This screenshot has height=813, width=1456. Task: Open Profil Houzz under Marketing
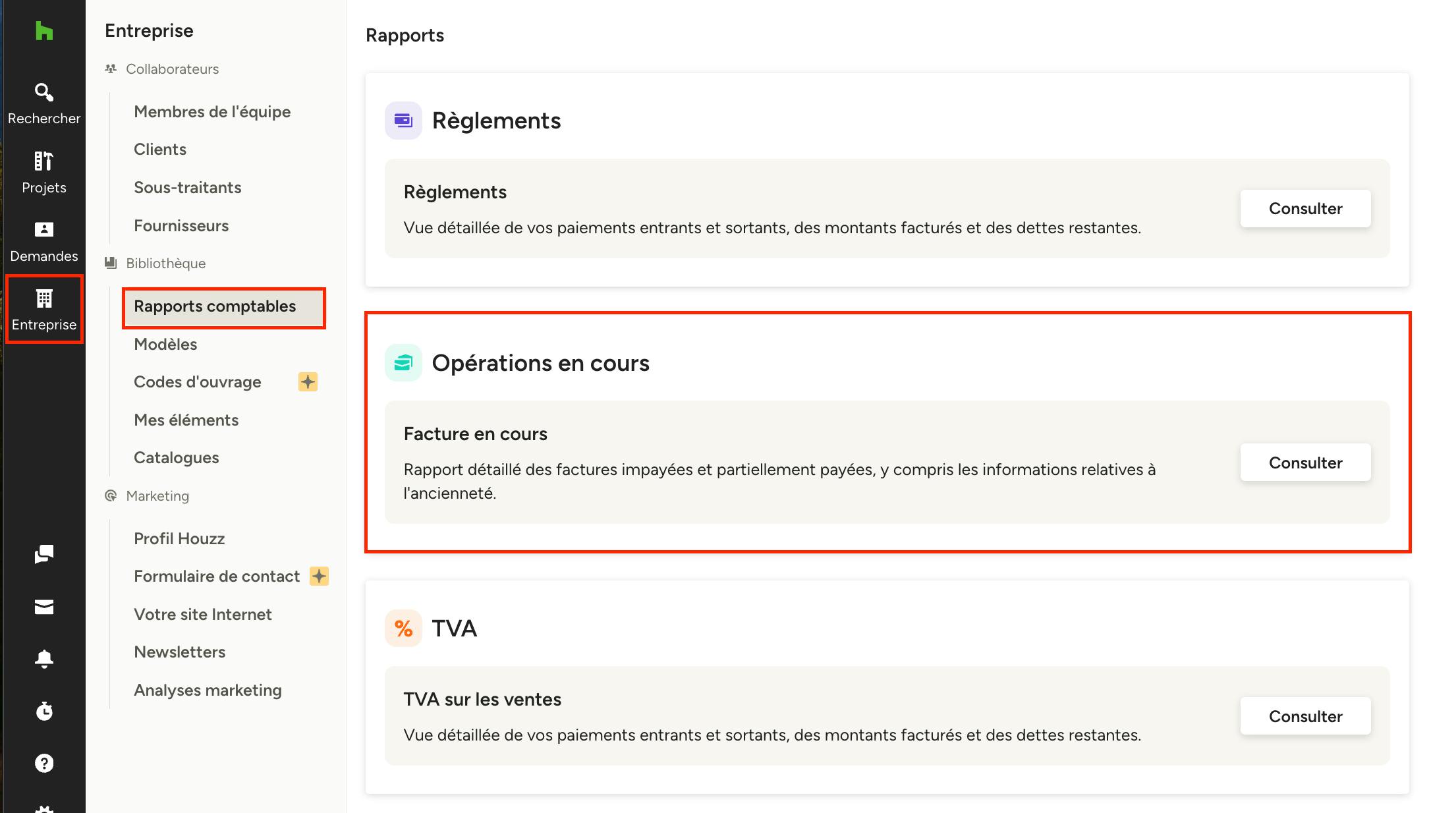point(179,539)
